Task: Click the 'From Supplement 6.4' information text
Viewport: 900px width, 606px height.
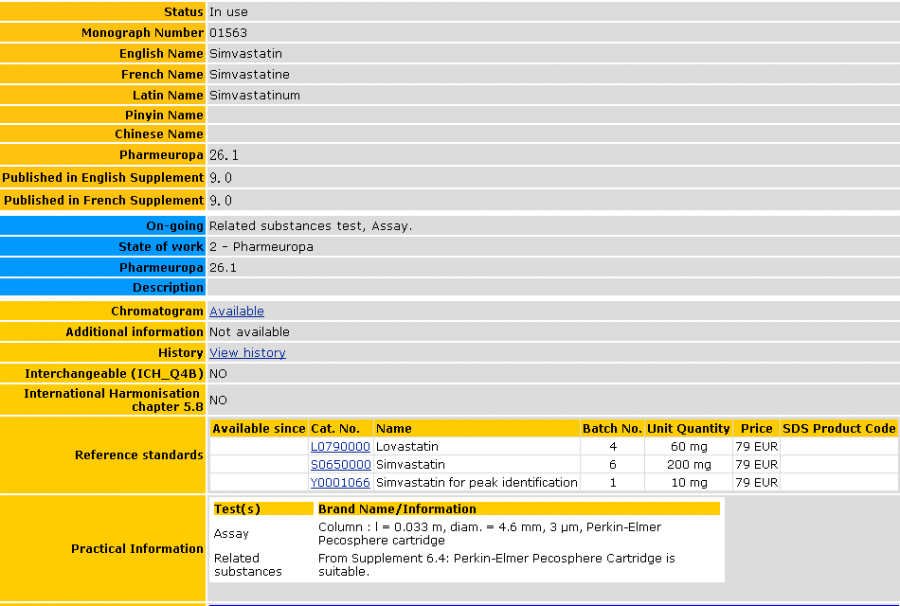Action: 496,565
